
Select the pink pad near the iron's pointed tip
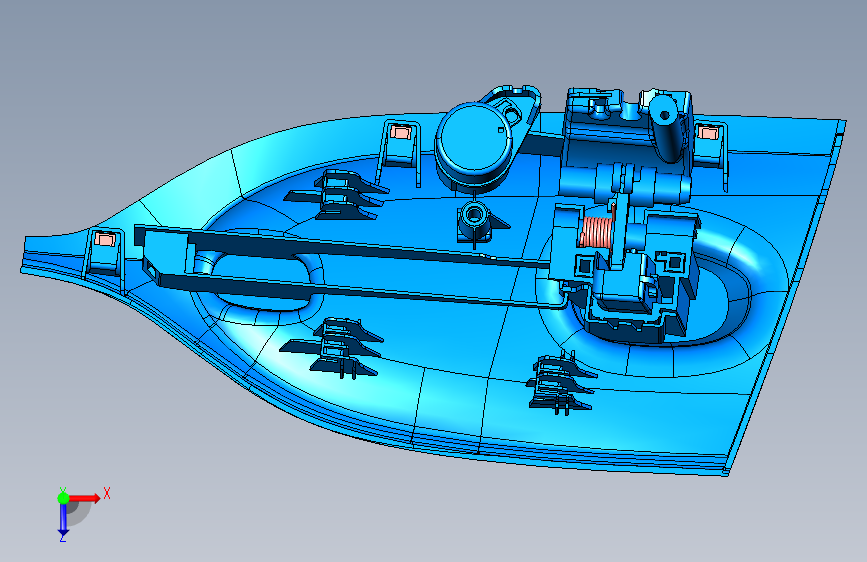[105, 240]
